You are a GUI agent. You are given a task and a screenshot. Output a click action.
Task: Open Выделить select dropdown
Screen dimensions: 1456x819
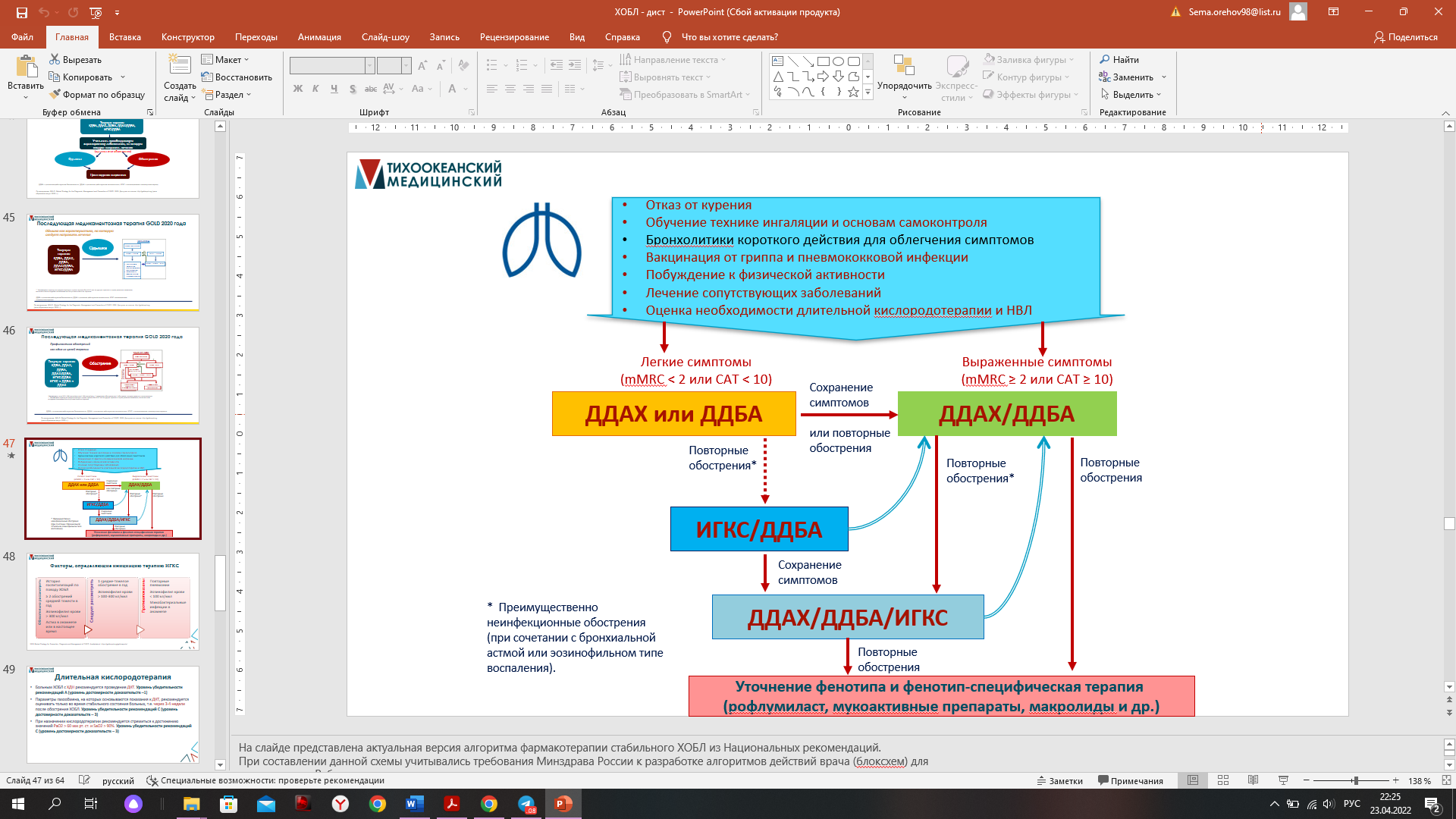pyautogui.click(x=1132, y=95)
